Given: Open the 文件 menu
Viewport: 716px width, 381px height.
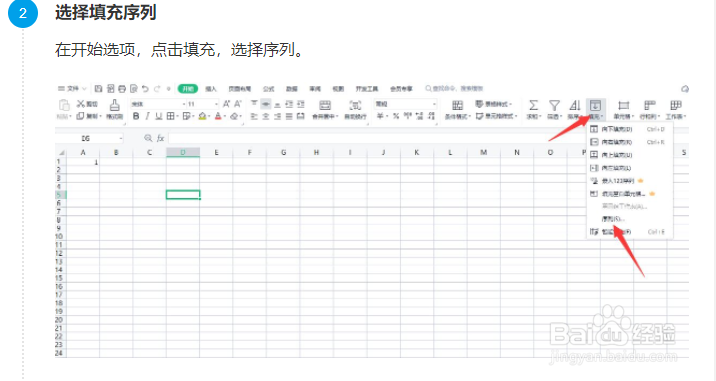Looking at the screenshot, I should [x=72, y=89].
